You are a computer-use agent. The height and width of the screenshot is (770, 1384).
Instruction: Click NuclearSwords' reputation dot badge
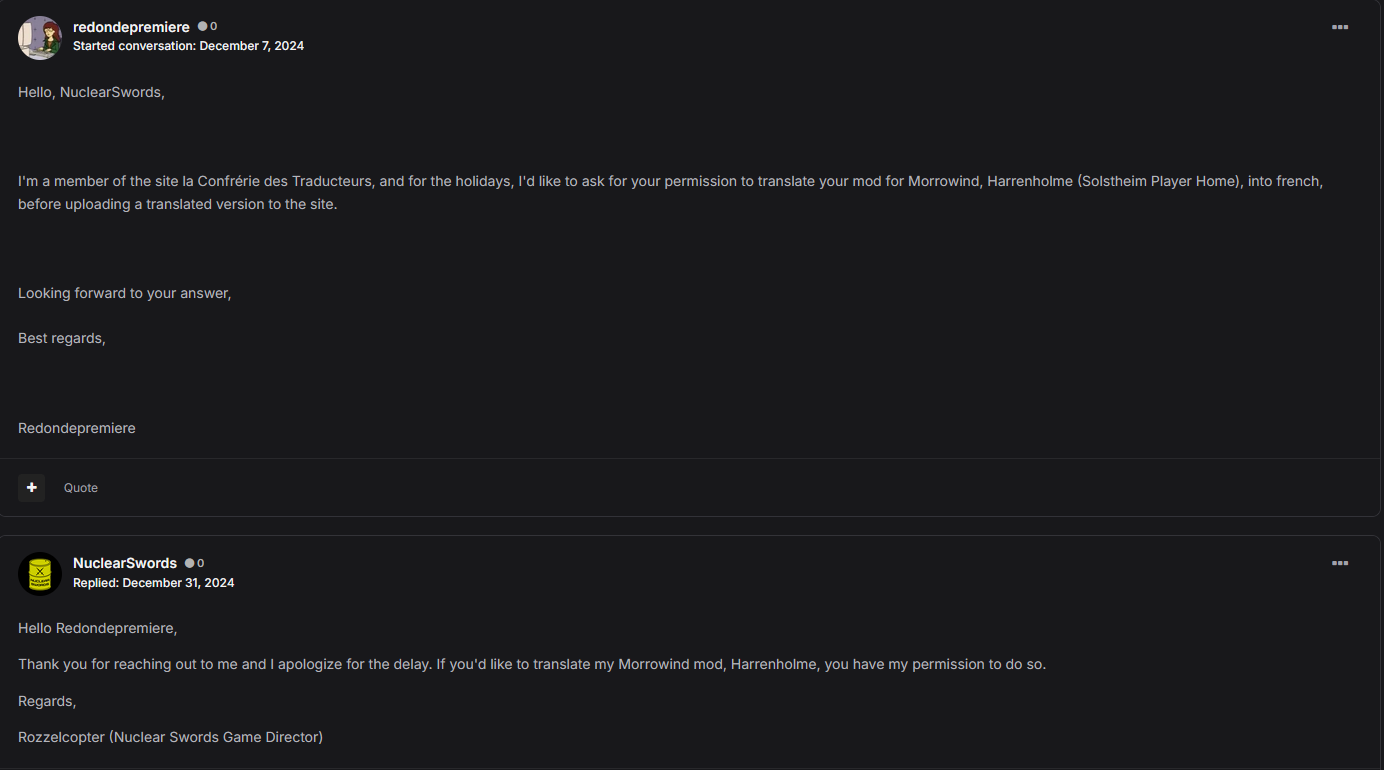coord(194,563)
